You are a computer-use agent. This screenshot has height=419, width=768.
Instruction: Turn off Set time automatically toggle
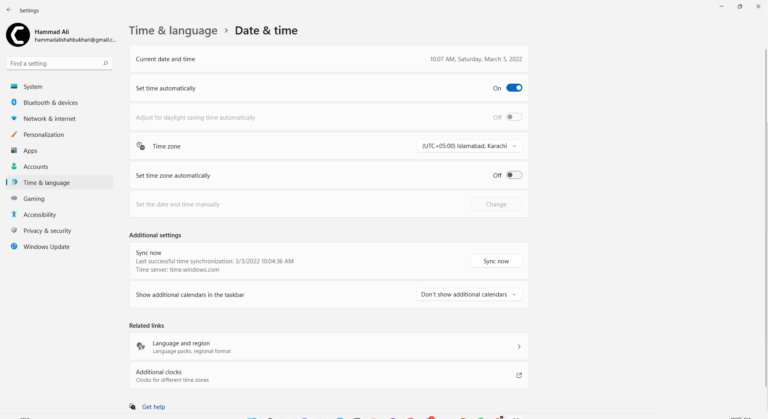(x=514, y=88)
